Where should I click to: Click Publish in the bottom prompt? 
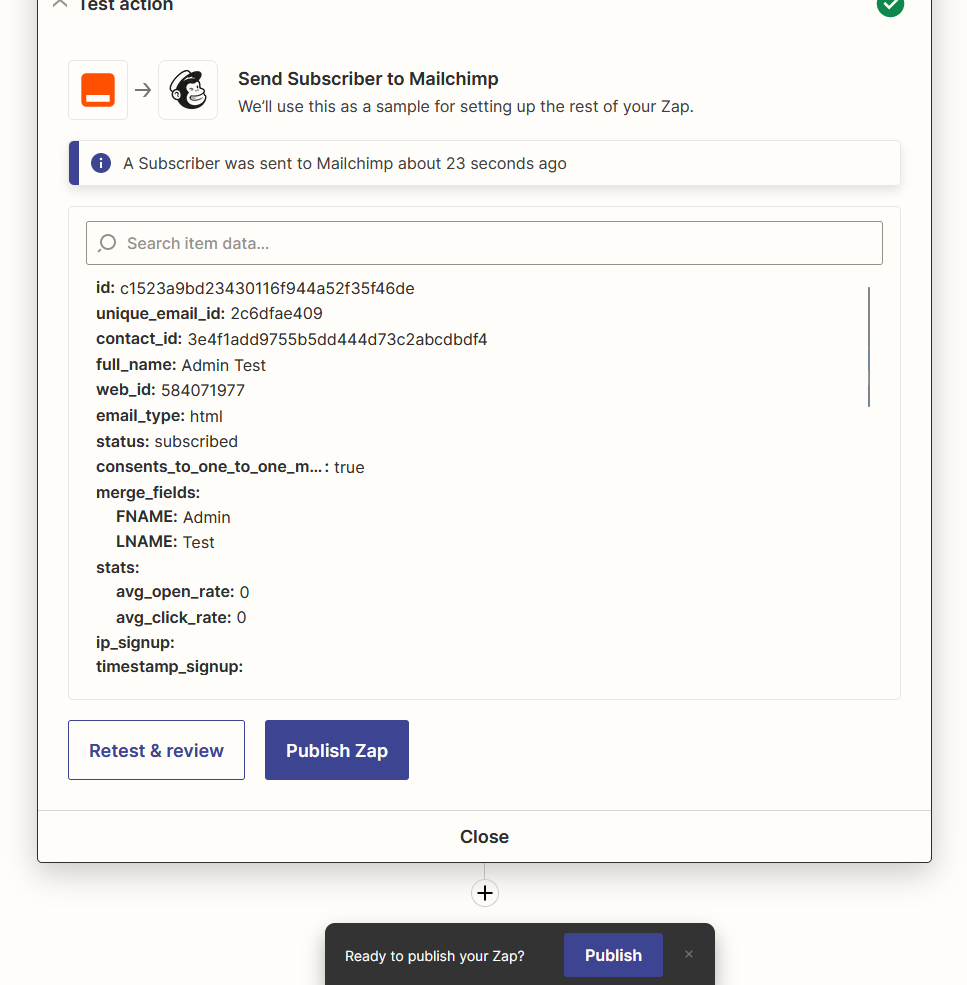[613, 955]
